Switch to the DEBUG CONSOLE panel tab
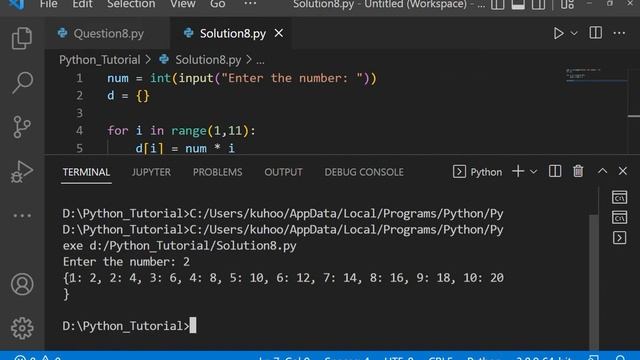640x360 pixels. [364, 172]
